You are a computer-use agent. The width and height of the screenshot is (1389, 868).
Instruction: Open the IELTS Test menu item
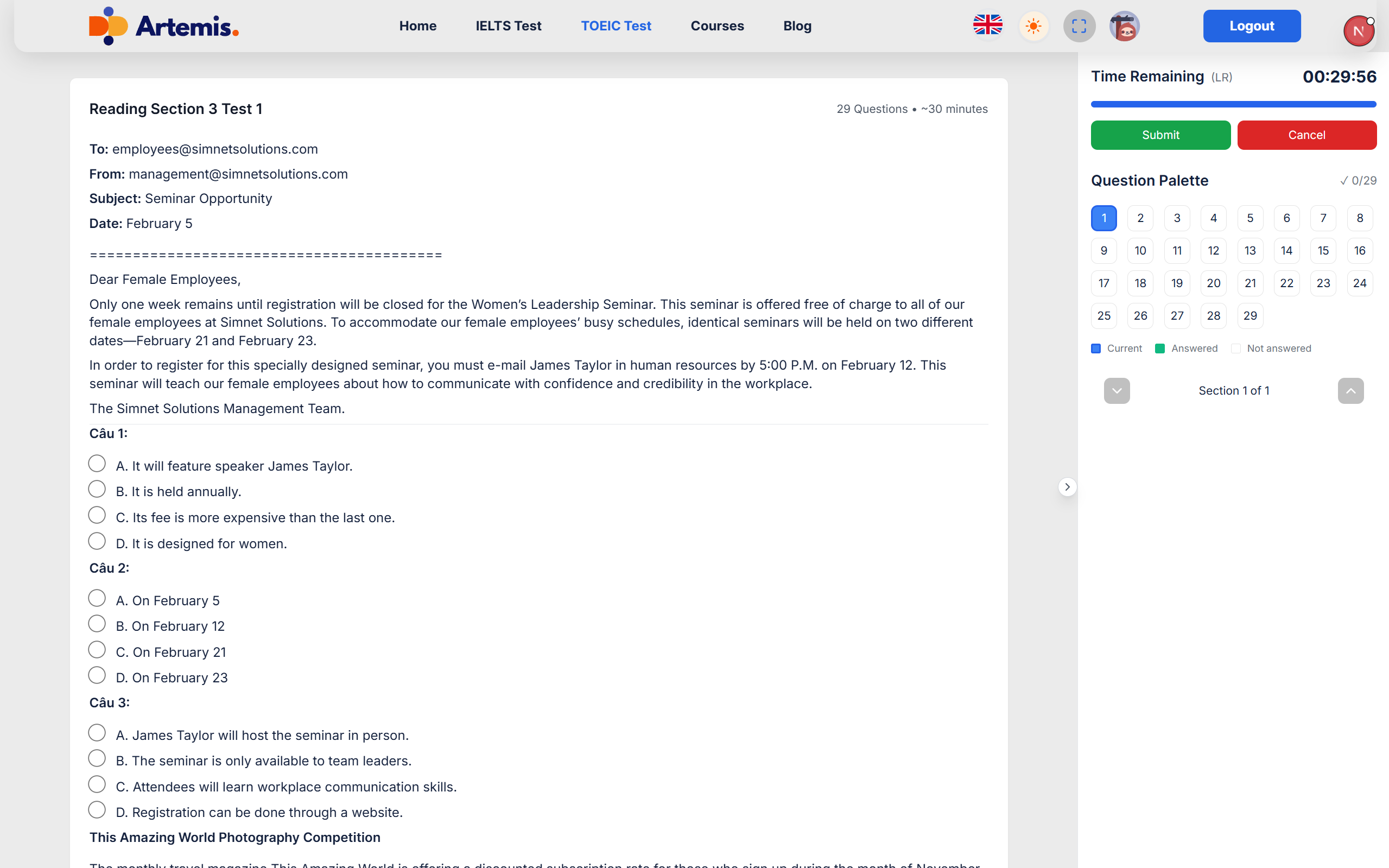tap(508, 26)
